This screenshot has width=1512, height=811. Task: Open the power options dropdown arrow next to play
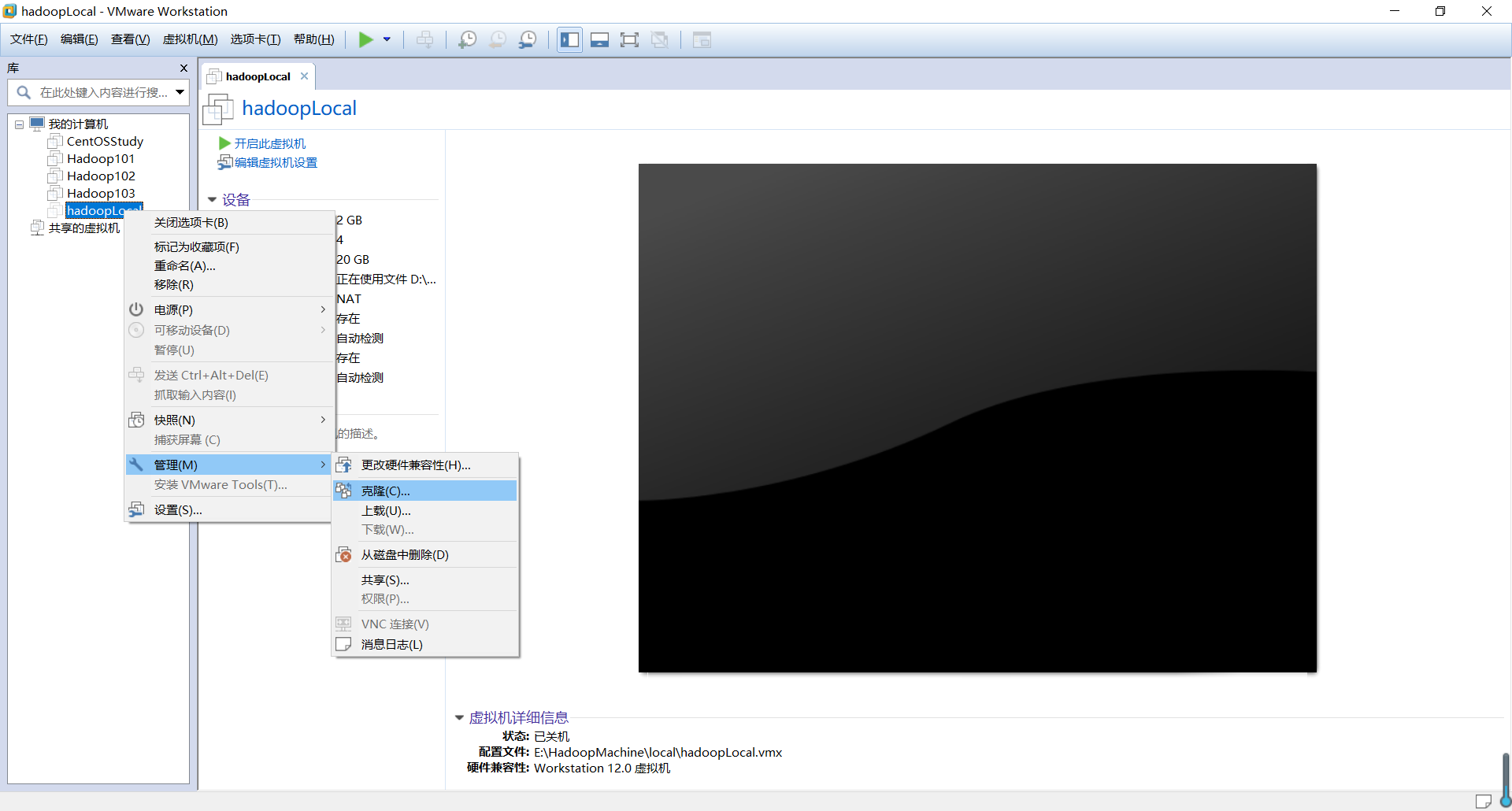click(x=387, y=39)
